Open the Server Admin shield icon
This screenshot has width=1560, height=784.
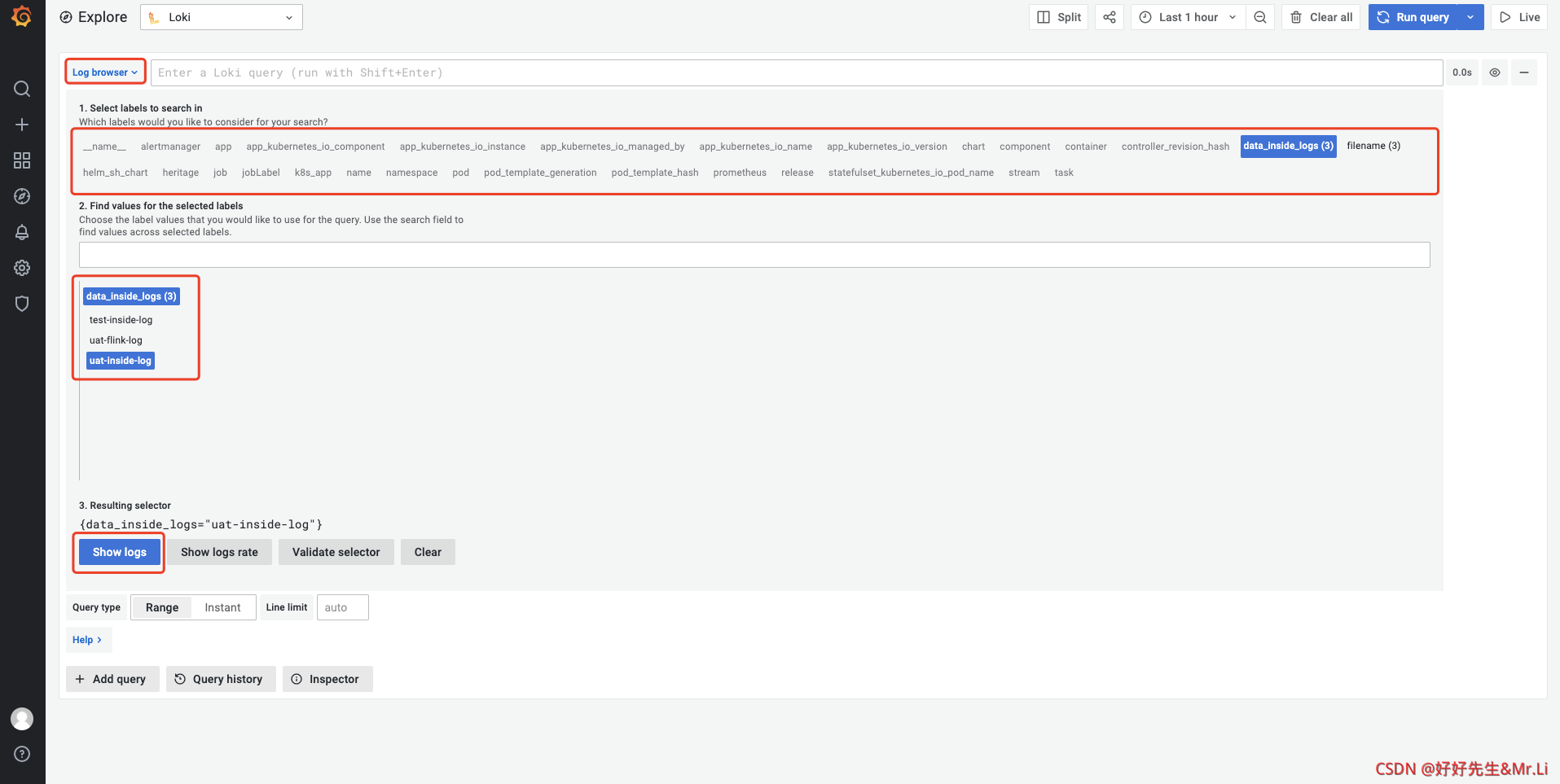coord(22,304)
